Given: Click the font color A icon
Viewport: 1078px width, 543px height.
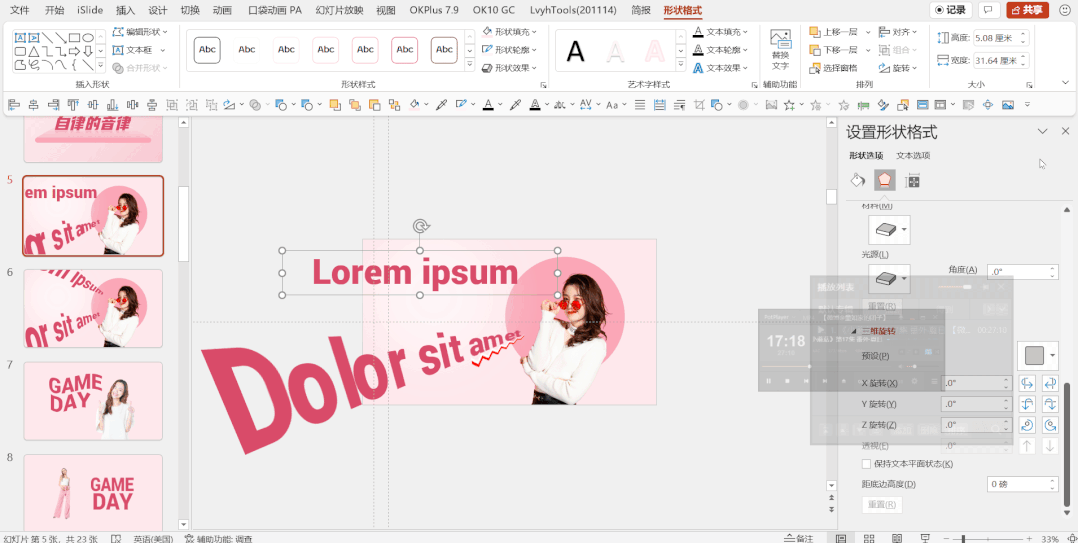Looking at the screenshot, I should pos(487,105).
